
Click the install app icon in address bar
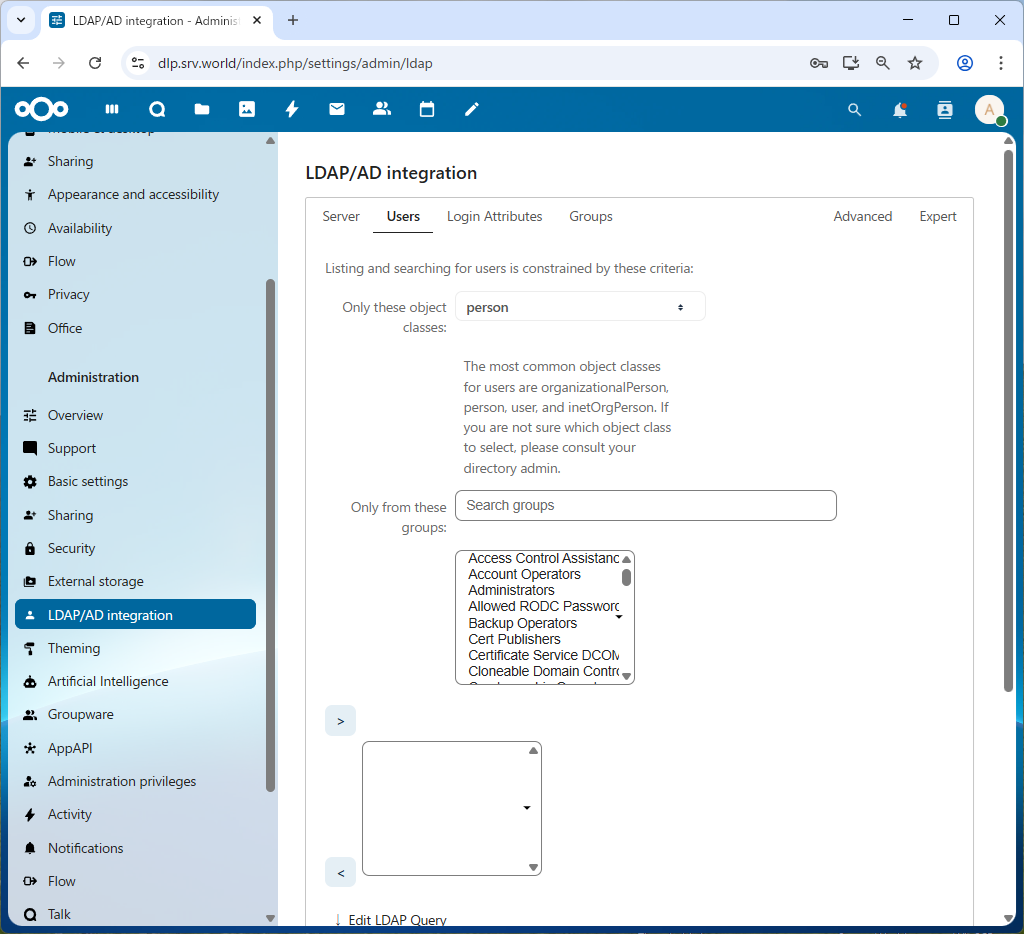coord(850,63)
